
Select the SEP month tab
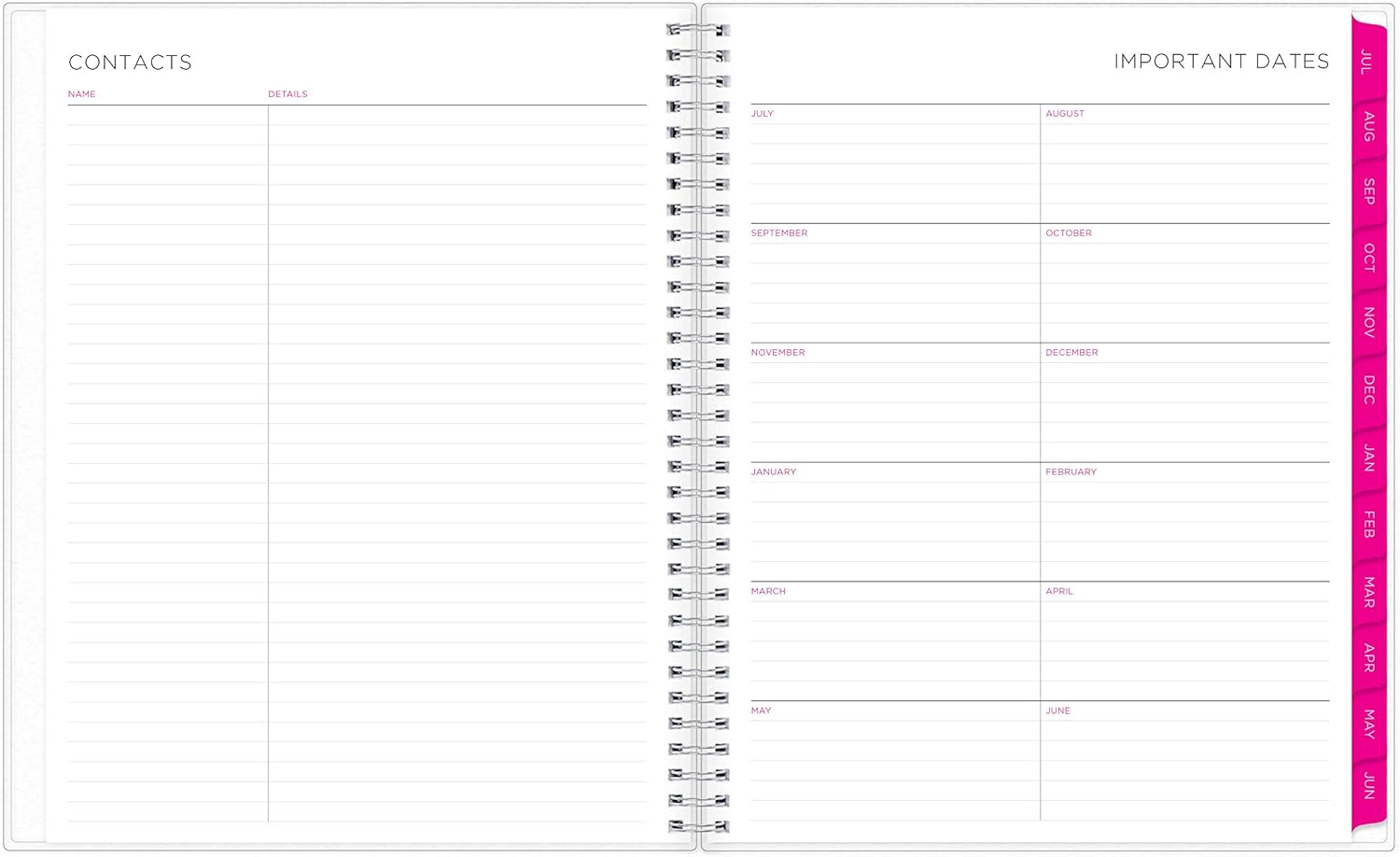(x=1368, y=192)
